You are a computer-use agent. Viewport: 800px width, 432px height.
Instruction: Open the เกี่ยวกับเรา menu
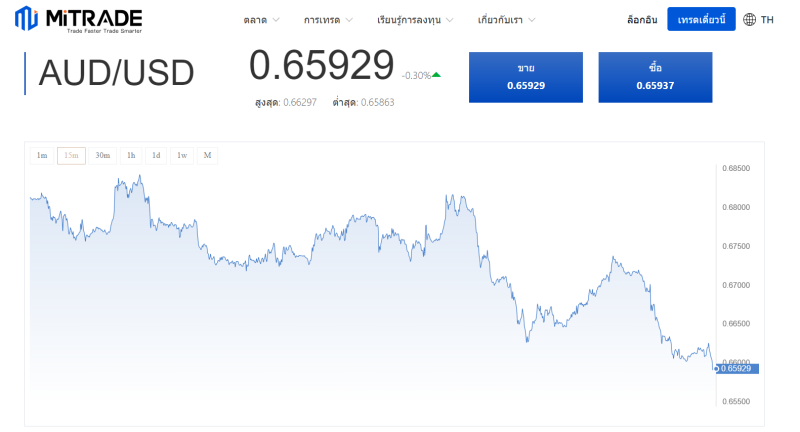506,20
